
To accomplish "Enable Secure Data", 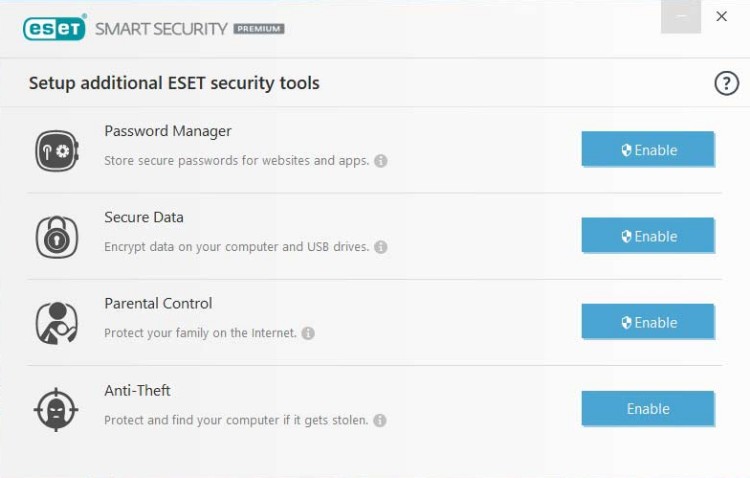I will click(648, 235).
